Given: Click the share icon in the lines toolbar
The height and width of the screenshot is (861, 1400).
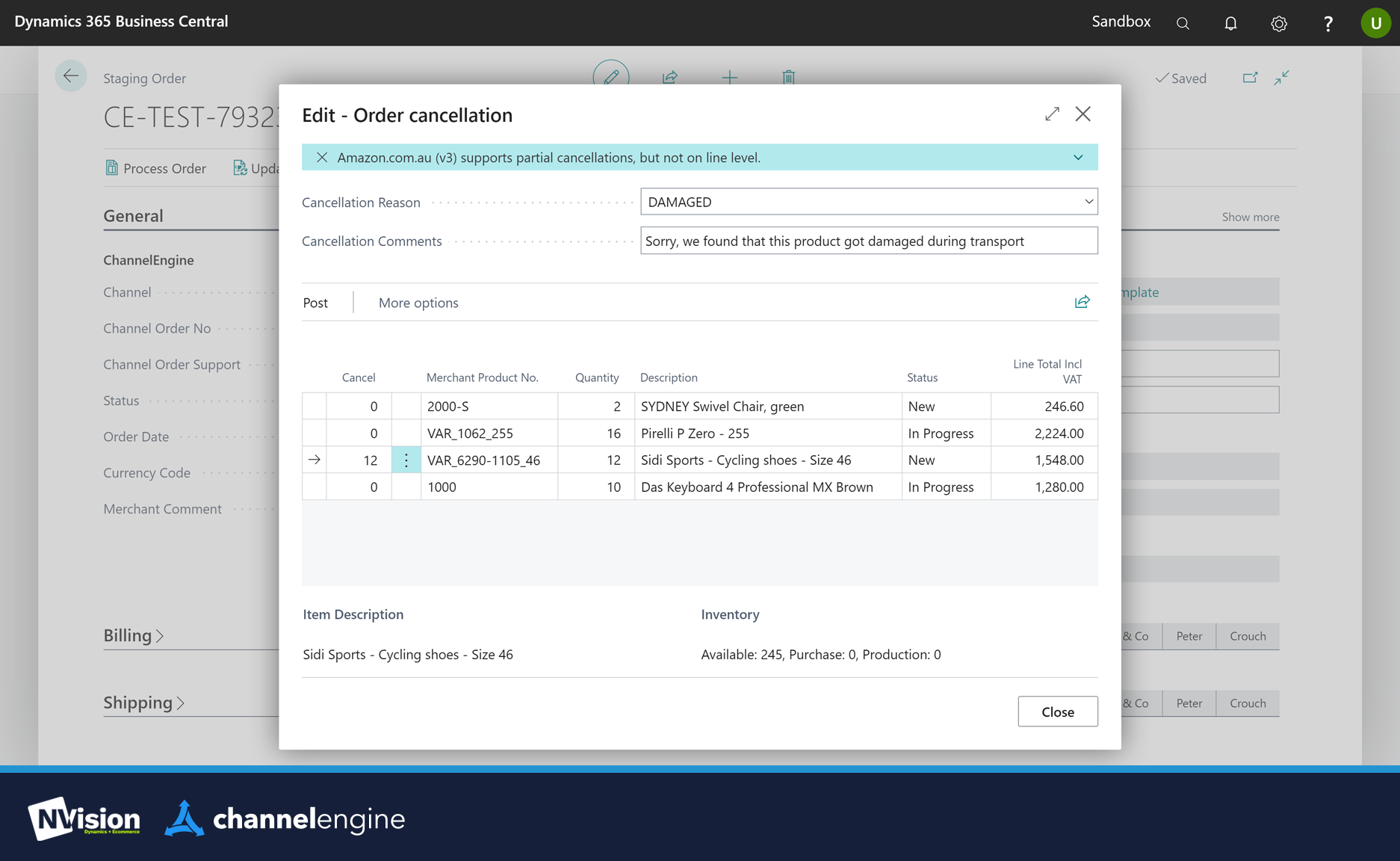Looking at the screenshot, I should [x=1082, y=302].
